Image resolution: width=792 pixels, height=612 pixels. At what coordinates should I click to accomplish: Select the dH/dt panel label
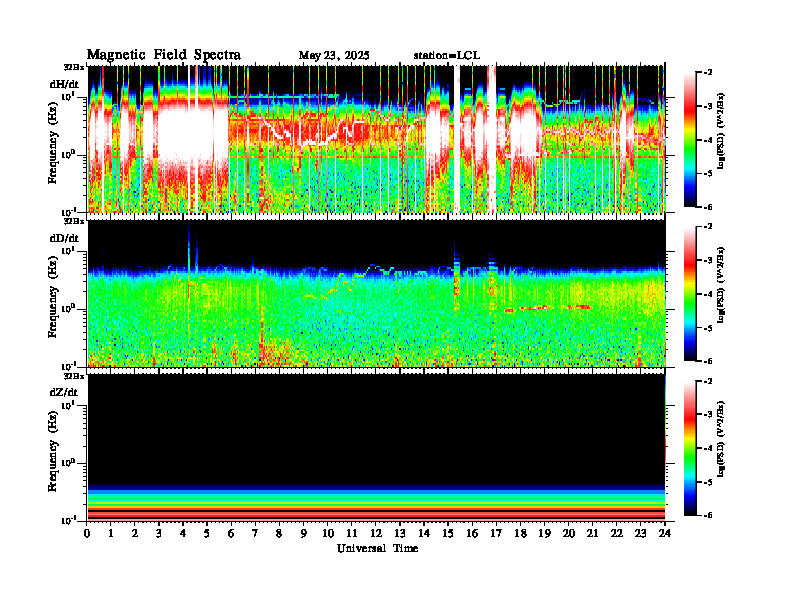(64, 84)
